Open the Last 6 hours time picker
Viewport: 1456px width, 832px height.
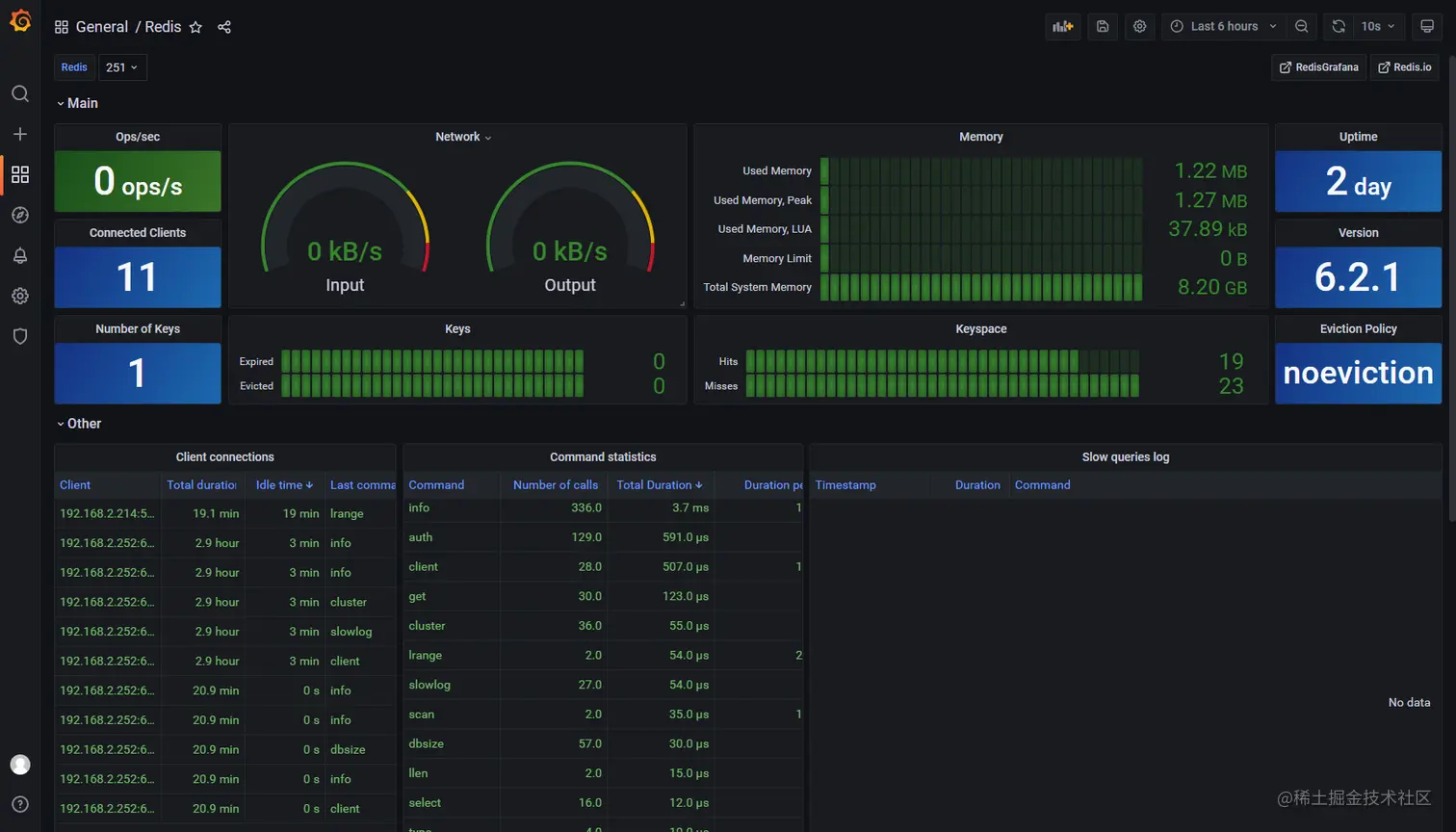pyautogui.click(x=1224, y=27)
